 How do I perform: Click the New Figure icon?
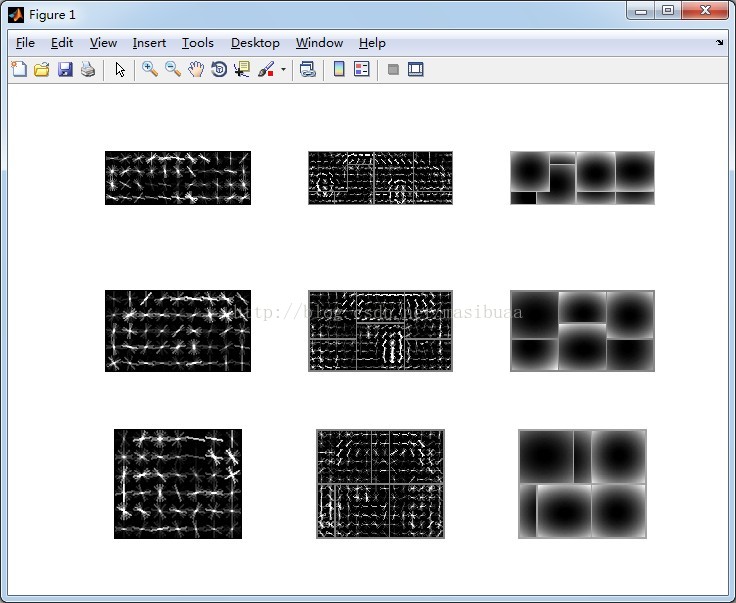click(19, 69)
